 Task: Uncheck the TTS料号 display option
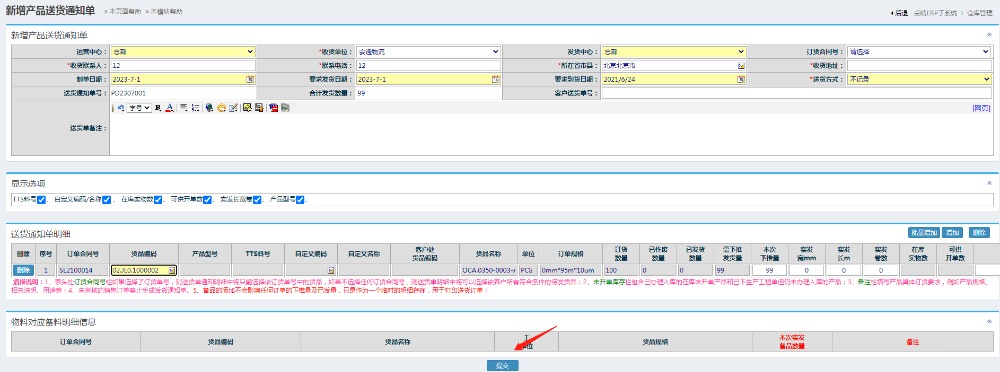[41, 200]
